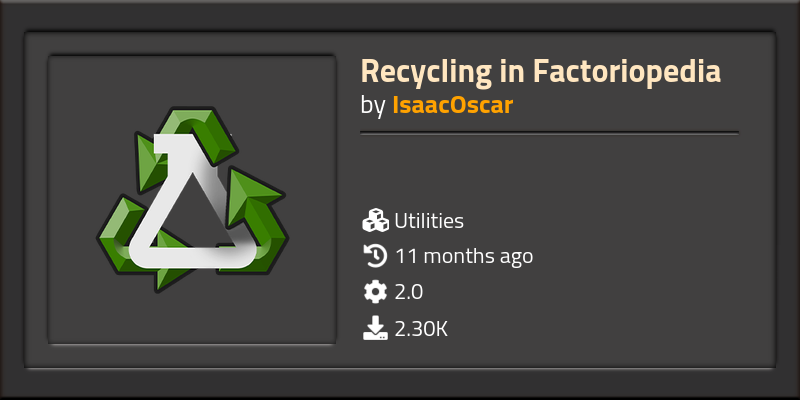
Task: Open the Recycling in Factoriopedia mod title
Action: pos(540,71)
